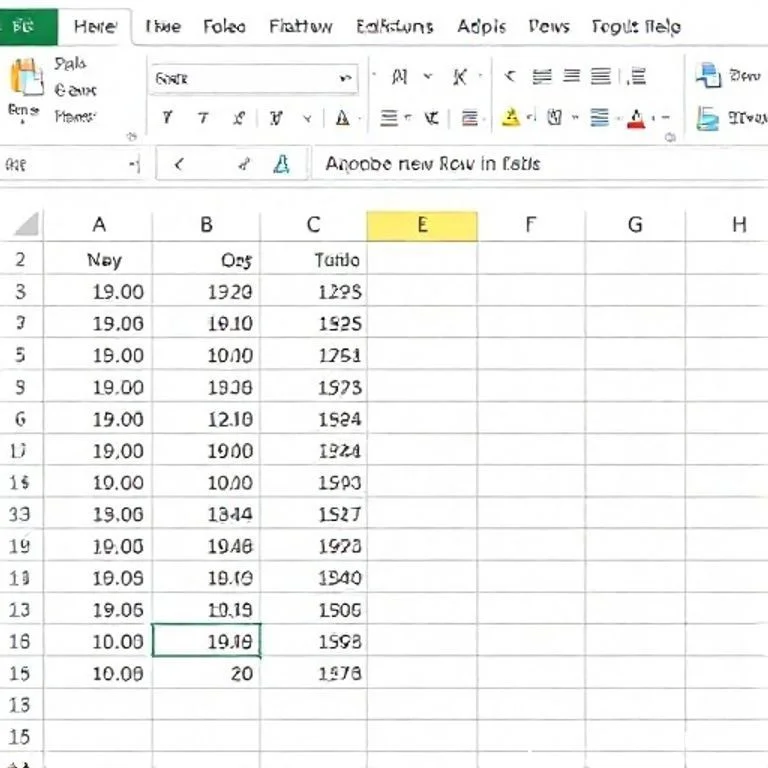The height and width of the screenshot is (768, 768).
Task: Click the cursive 'x' script icon in the ribbon
Action: click(x=239, y=118)
